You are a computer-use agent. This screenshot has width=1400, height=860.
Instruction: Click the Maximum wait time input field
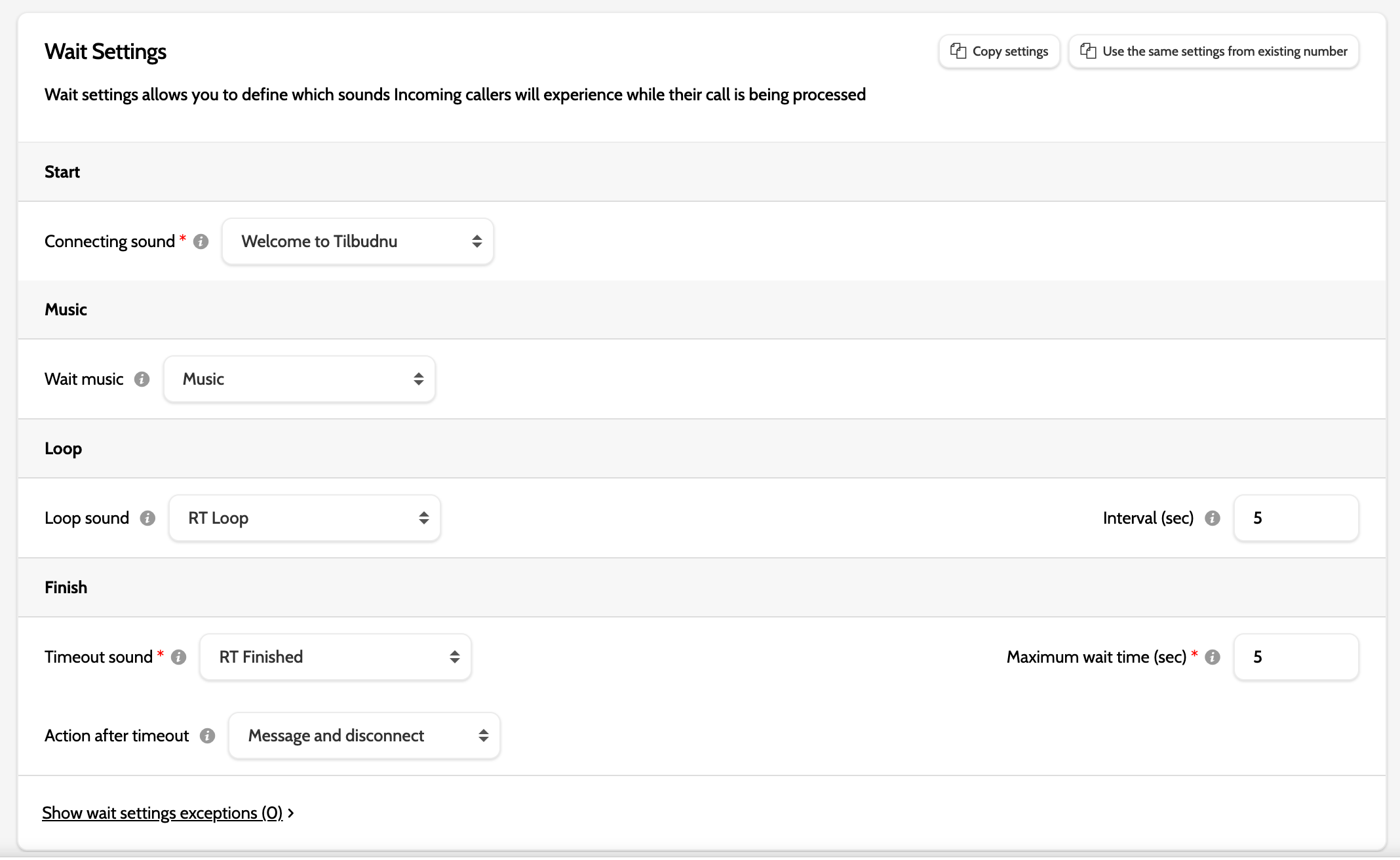click(x=1296, y=657)
